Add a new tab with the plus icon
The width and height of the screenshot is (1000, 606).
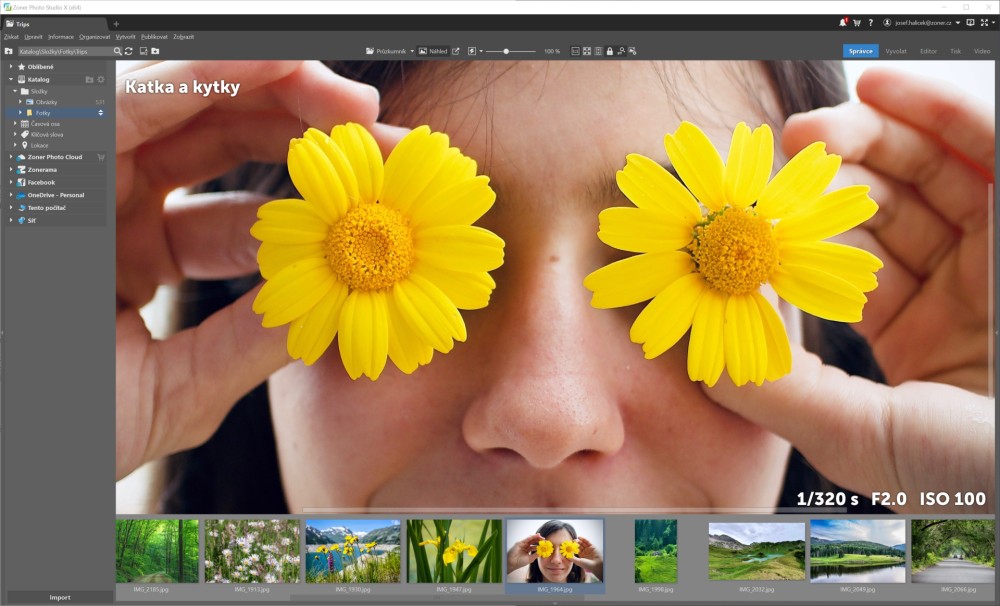(116, 24)
